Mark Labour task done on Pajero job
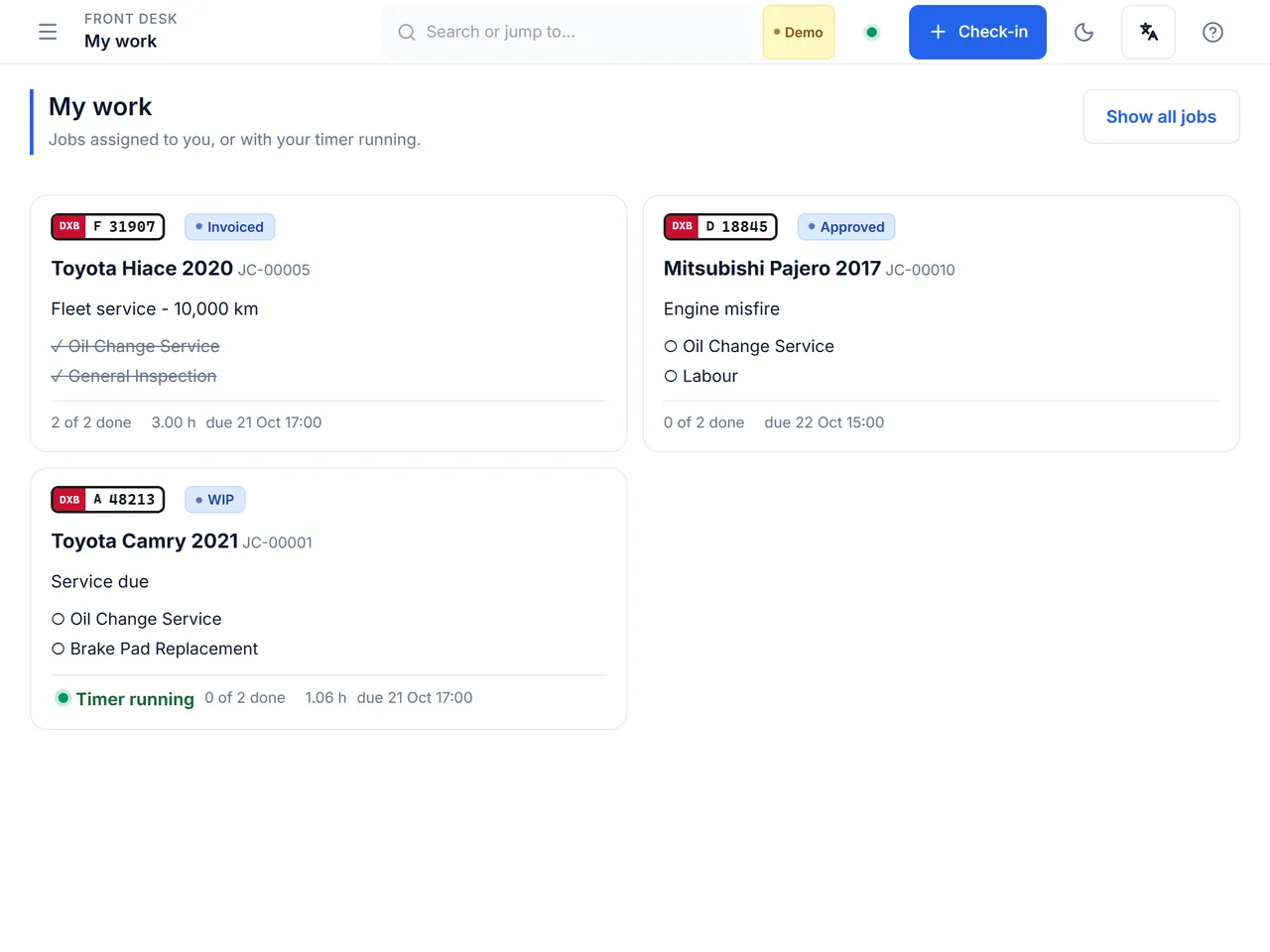This screenshot has width=1270, height=952. tap(700, 376)
